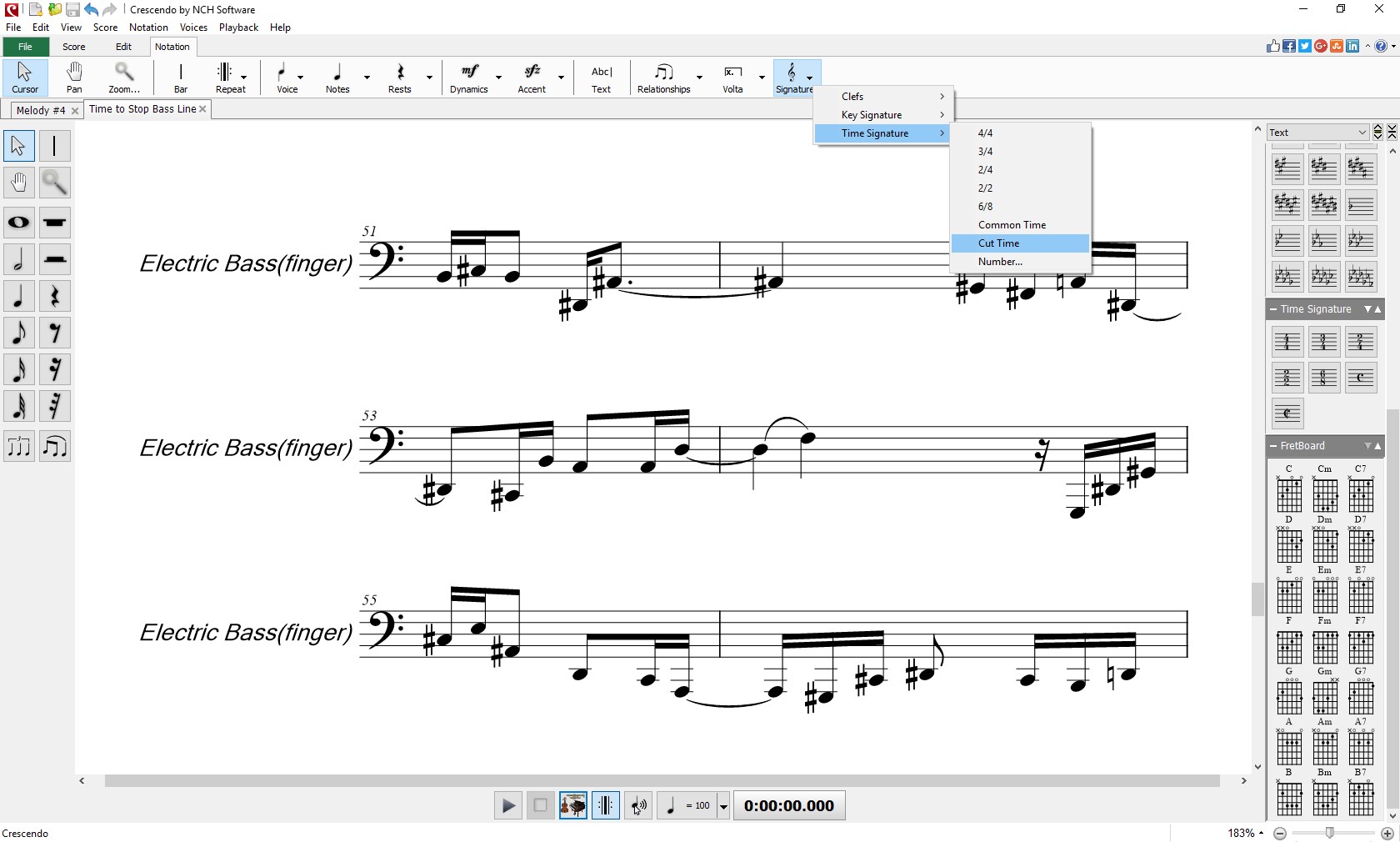Mute playback with the speaker icon
The height and width of the screenshot is (842, 1400).
tap(637, 806)
